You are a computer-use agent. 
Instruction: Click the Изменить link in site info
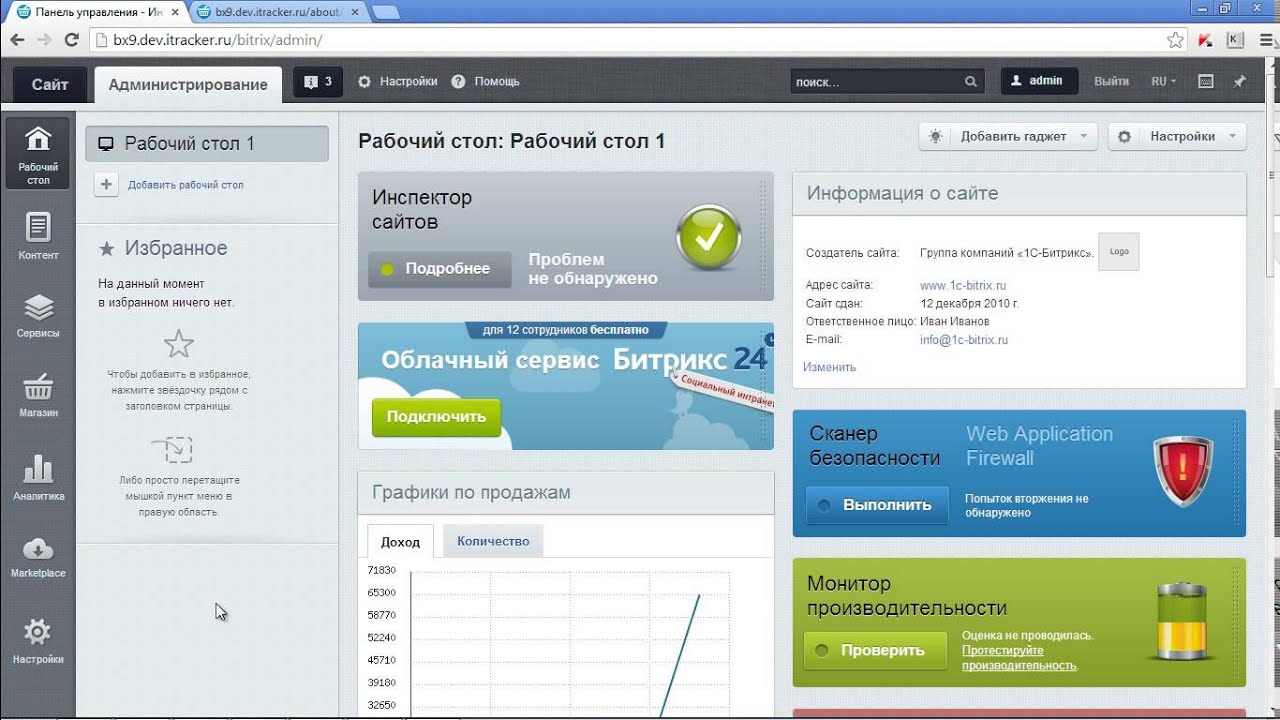click(830, 367)
